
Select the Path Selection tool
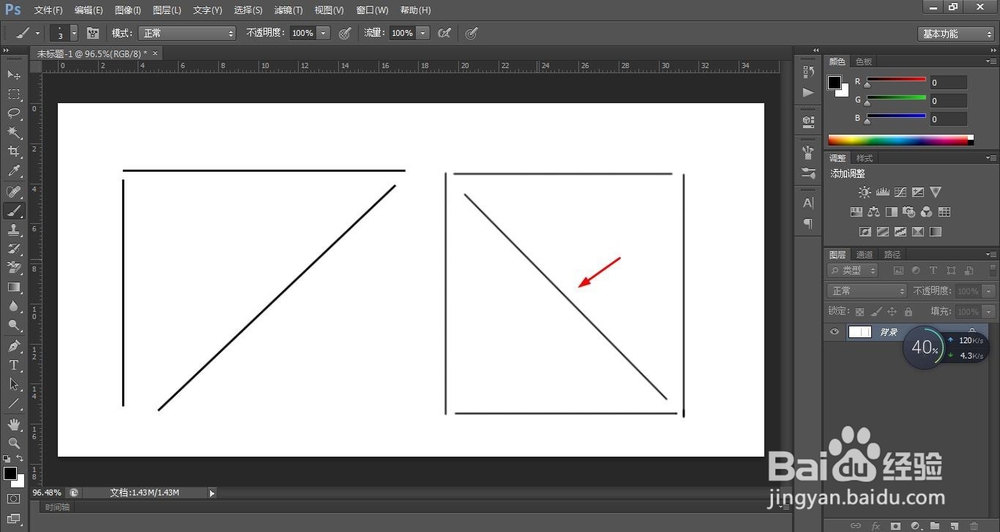click(x=13, y=385)
